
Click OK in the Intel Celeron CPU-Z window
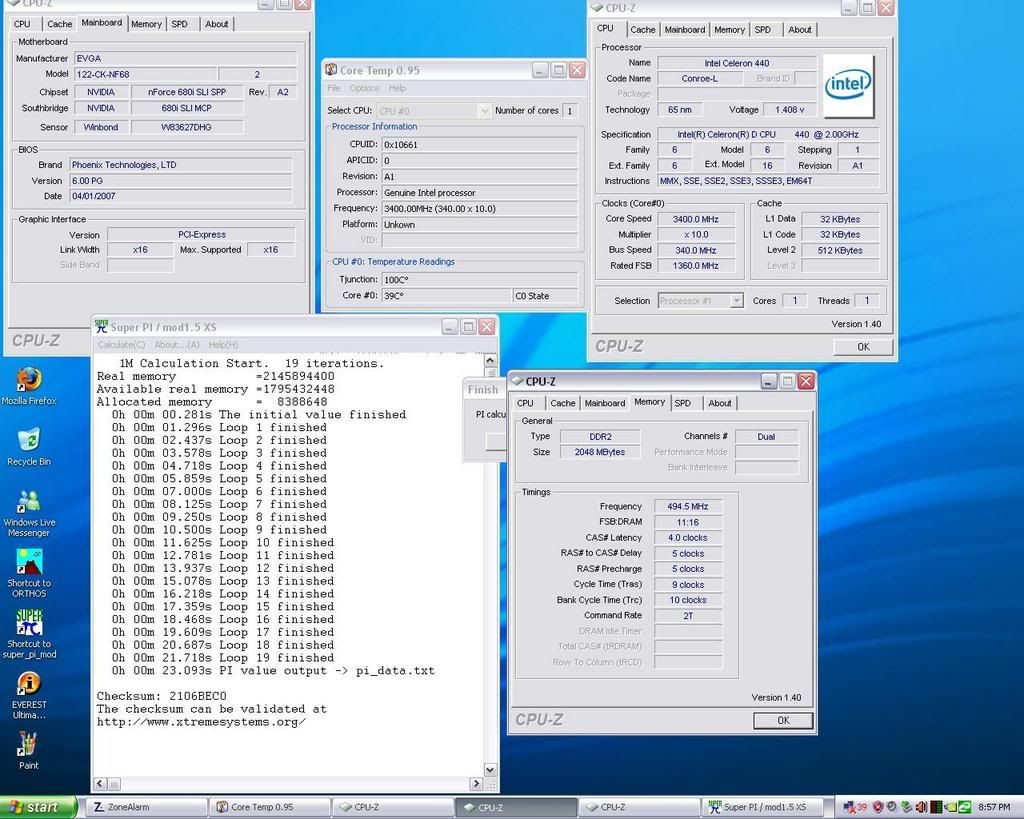863,347
